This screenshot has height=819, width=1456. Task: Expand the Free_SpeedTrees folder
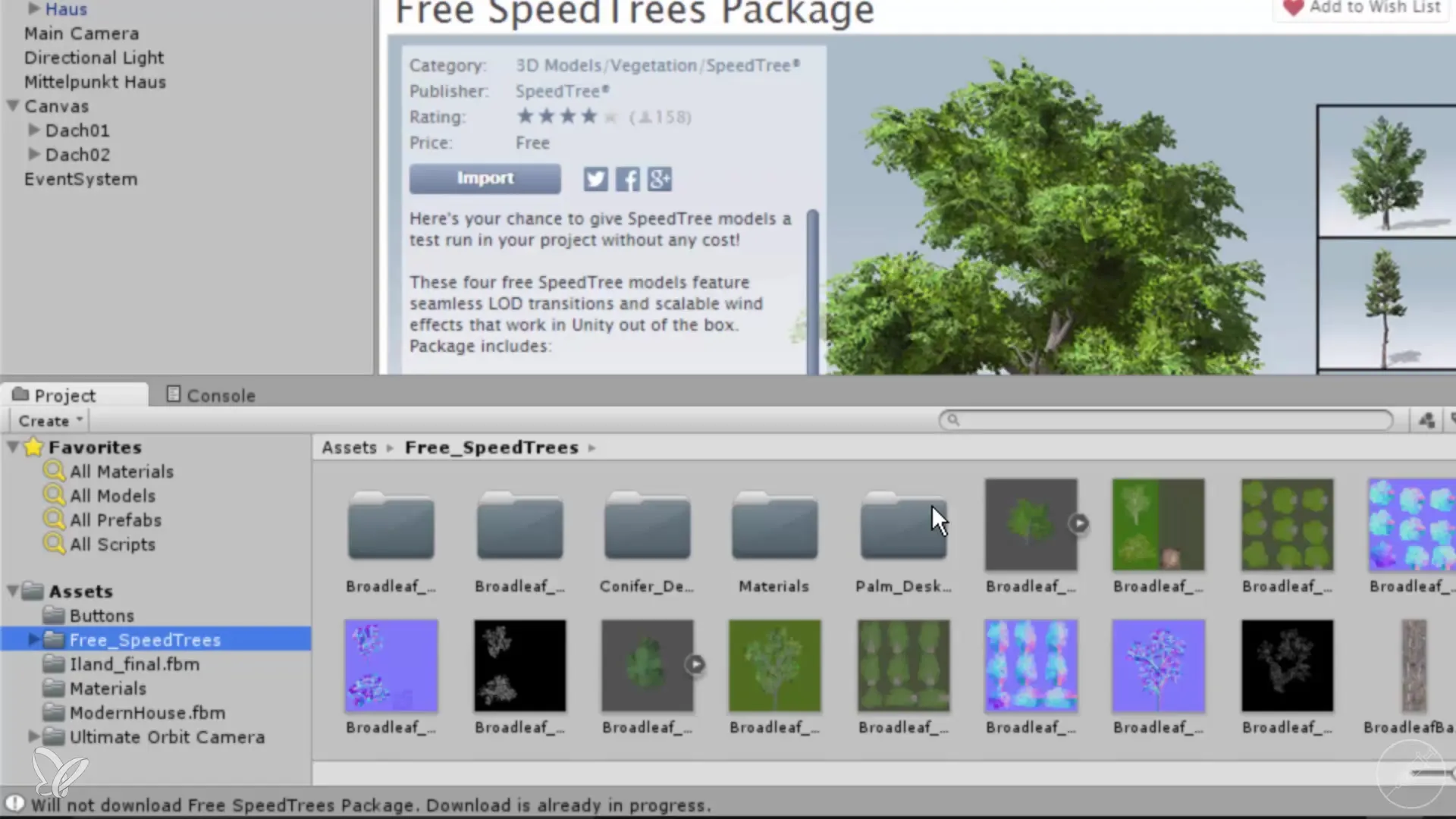click(33, 639)
